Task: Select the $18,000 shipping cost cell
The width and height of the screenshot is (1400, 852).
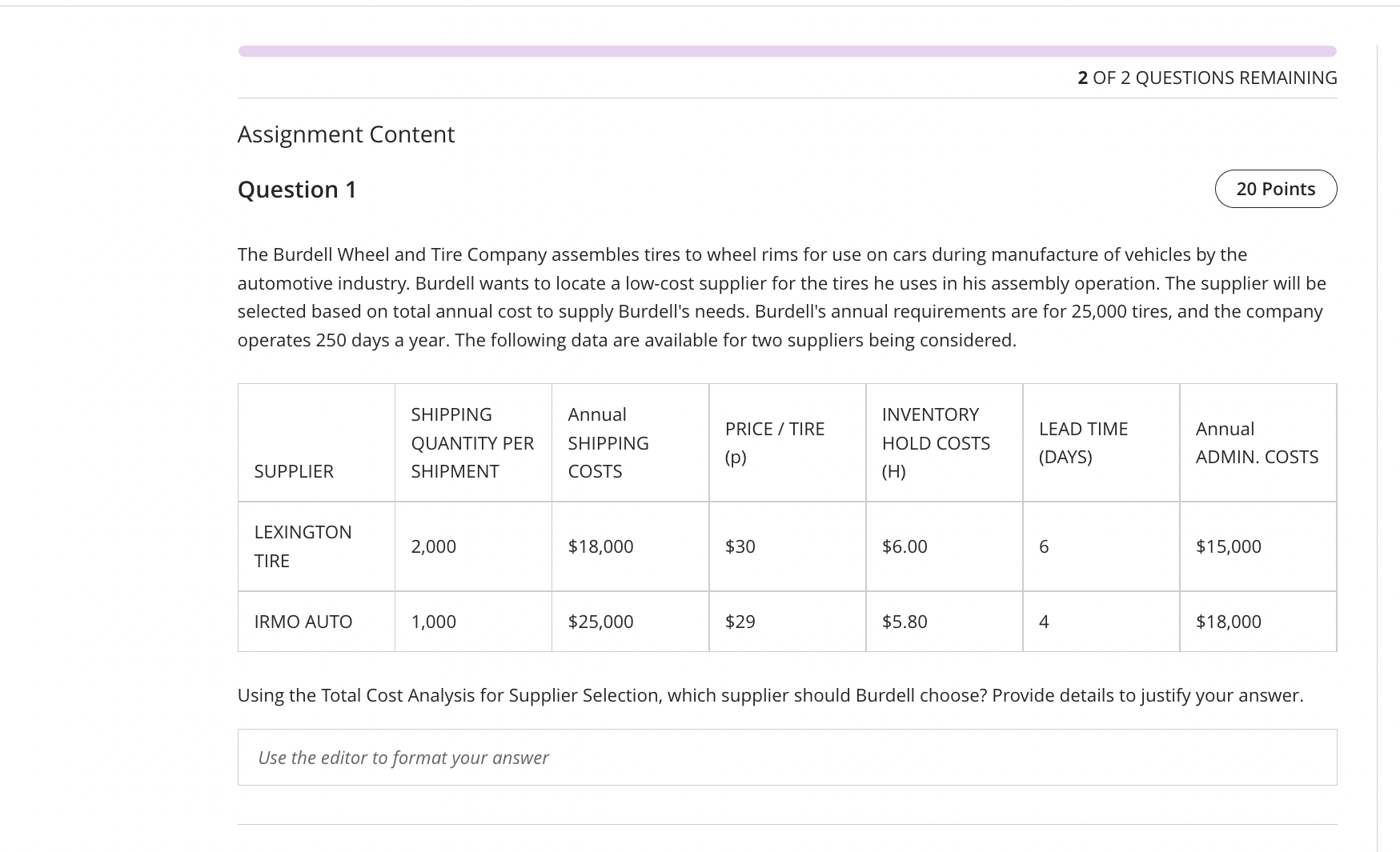Action: (x=600, y=546)
